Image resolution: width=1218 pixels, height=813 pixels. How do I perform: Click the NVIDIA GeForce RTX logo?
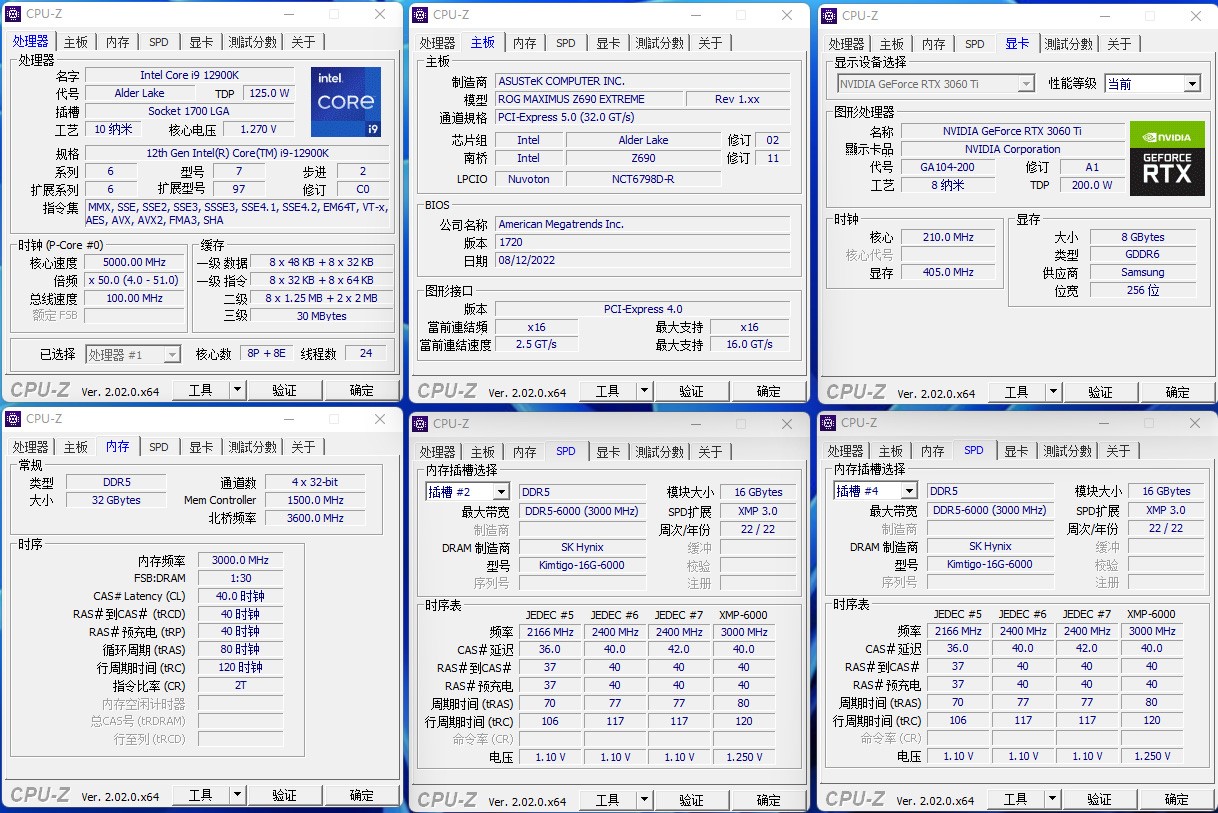[x=1167, y=159]
